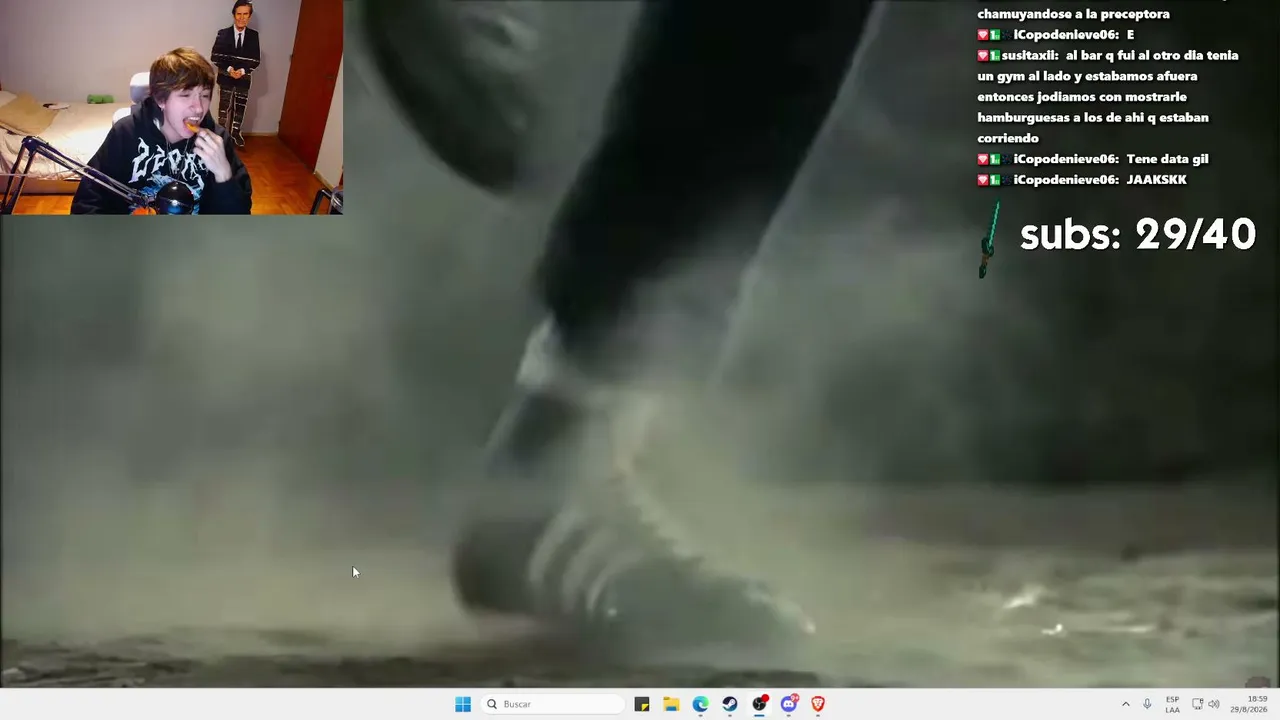Viewport: 1280px width, 720px height.
Task: Click the microphone tray icon
Action: pyautogui.click(x=1147, y=704)
